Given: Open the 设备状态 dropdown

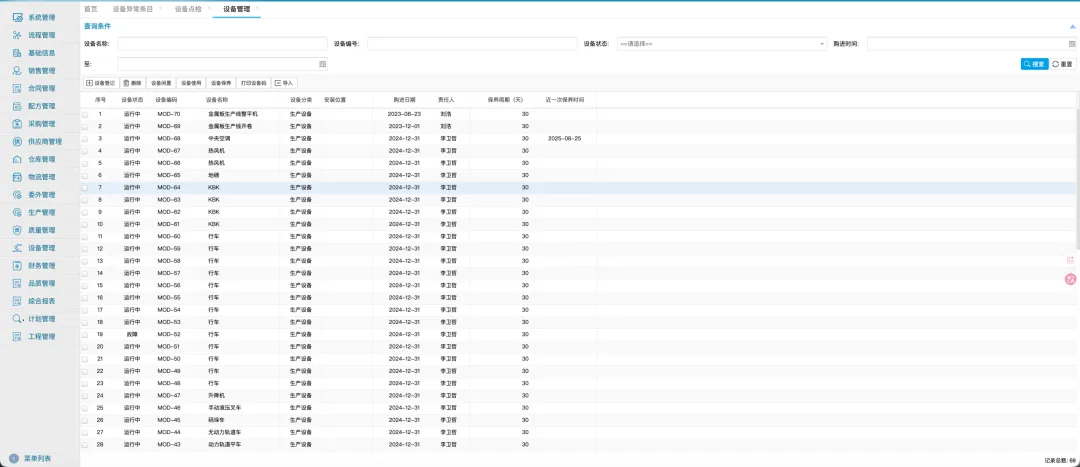Looking at the screenshot, I should click(x=722, y=44).
